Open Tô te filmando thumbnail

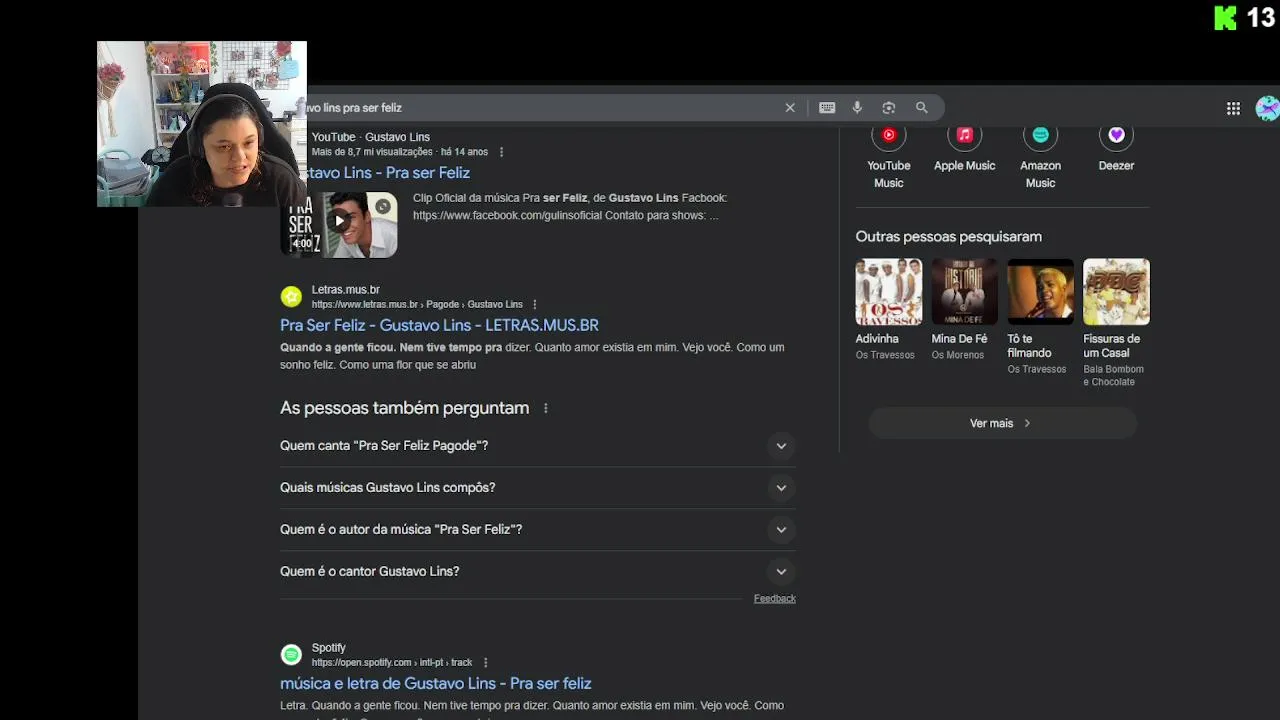[x=1040, y=292]
